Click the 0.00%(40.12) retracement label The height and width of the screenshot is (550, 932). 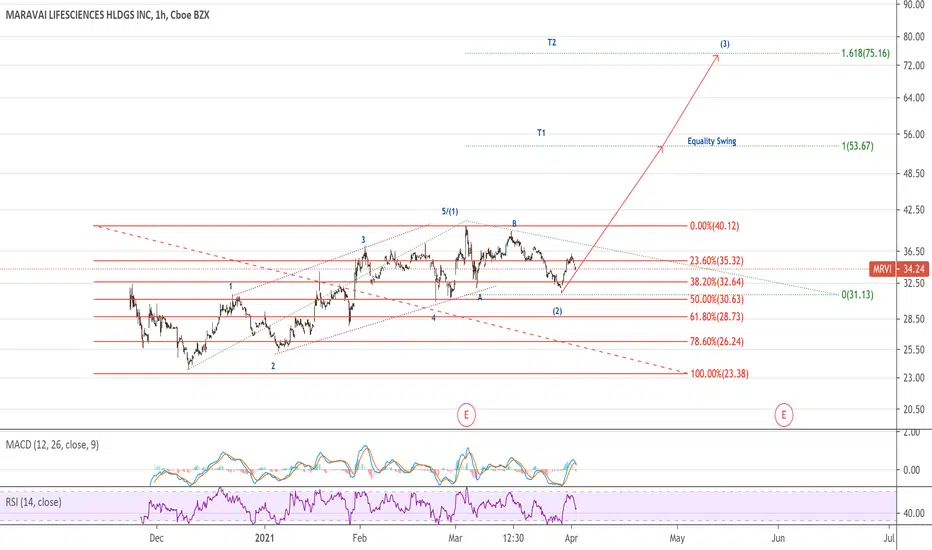click(714, 226)
